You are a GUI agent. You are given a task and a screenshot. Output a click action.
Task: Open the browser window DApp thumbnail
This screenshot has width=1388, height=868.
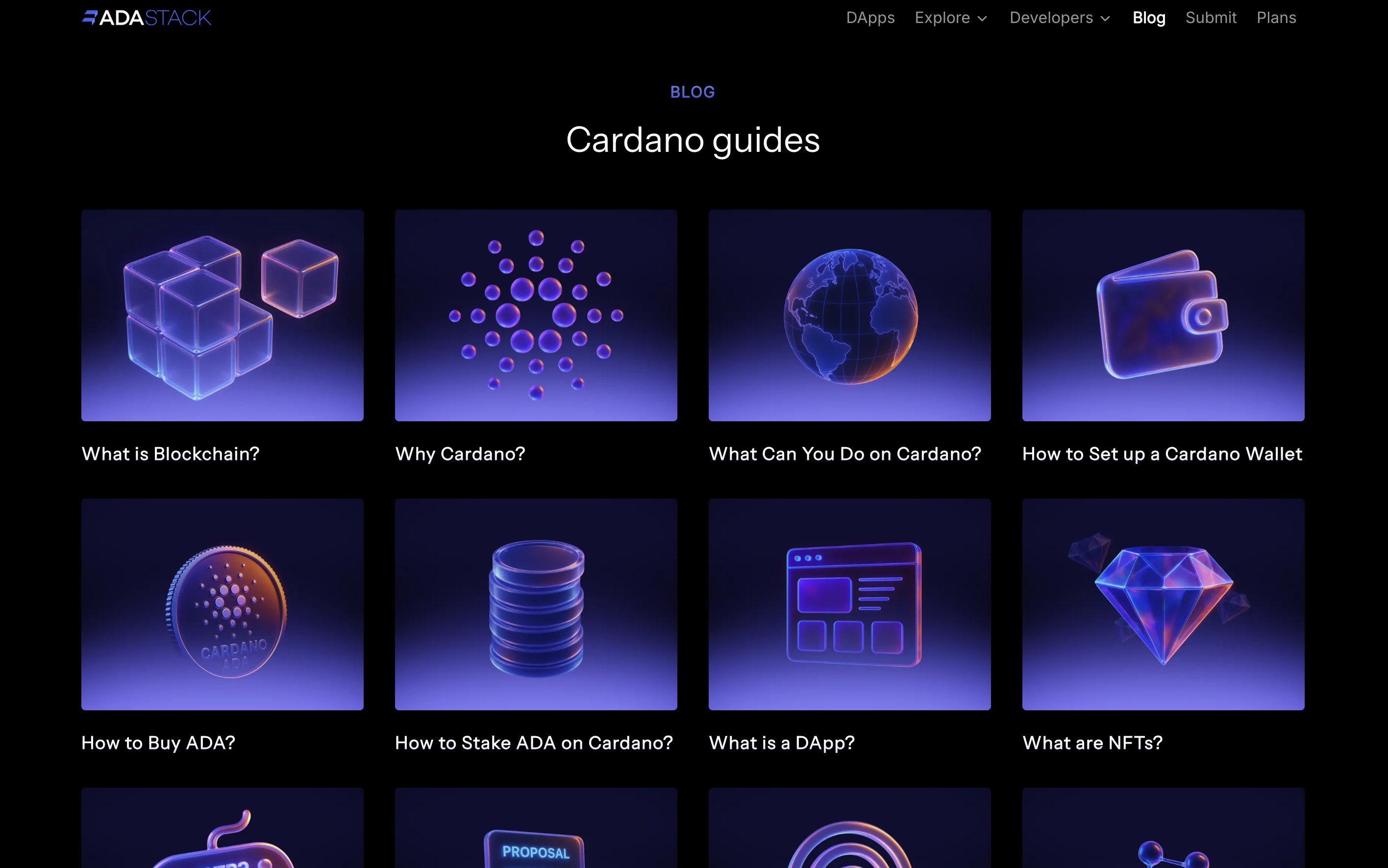click(849, 604)
